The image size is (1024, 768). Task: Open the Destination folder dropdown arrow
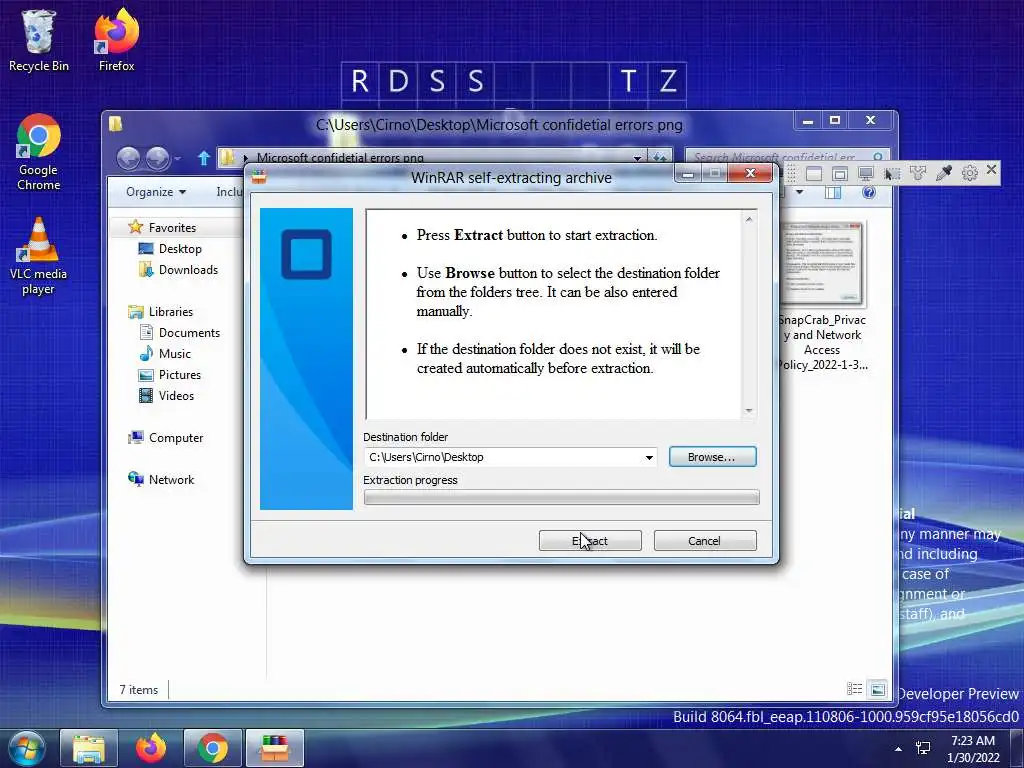(x=649, y=457)
